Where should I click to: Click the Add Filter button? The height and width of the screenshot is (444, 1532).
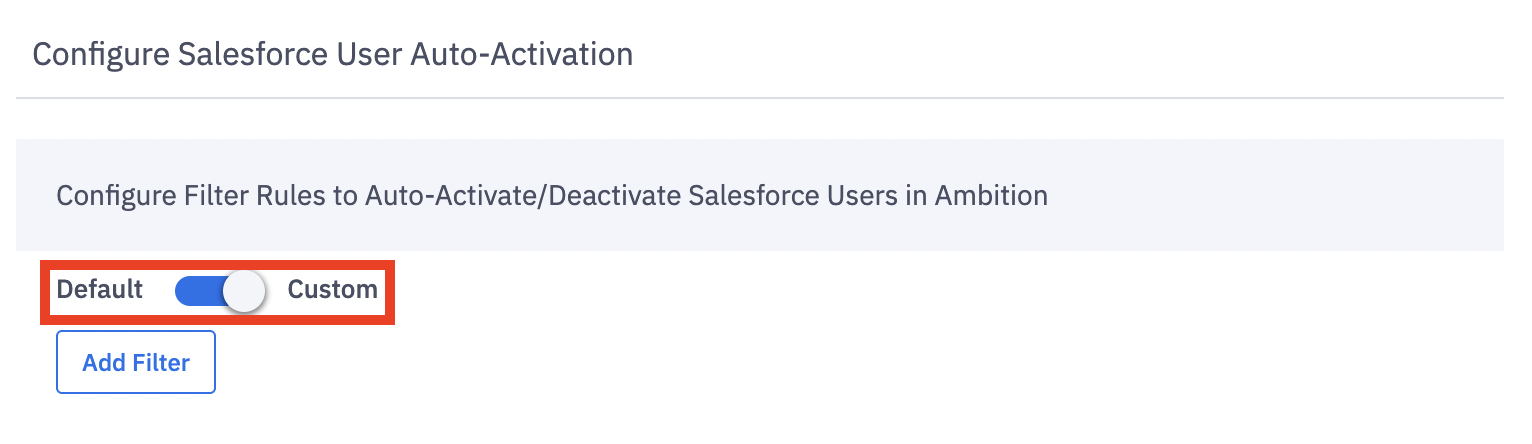(x=136, y=362)
